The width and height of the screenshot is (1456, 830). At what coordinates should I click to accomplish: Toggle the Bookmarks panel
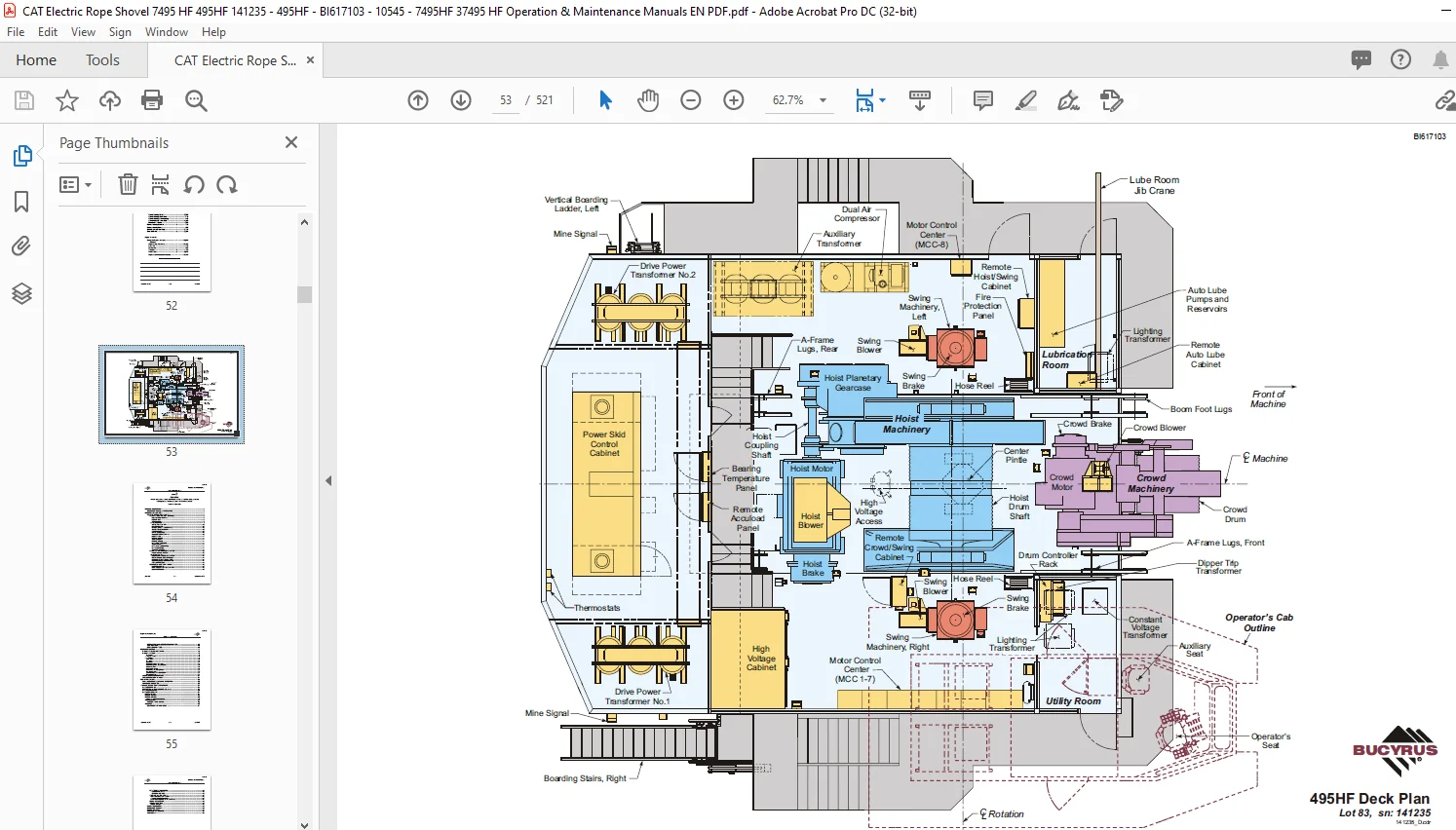pyautogui.click(x=21, y=202)
